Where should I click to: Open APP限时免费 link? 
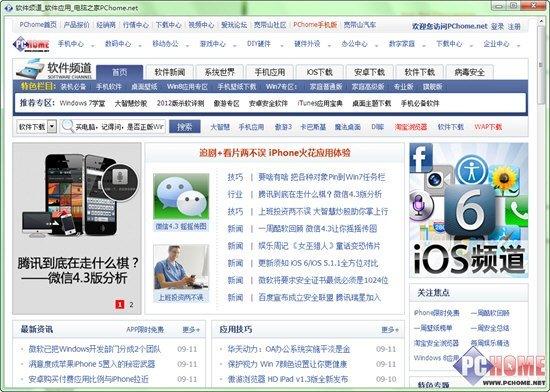[145, 330]
